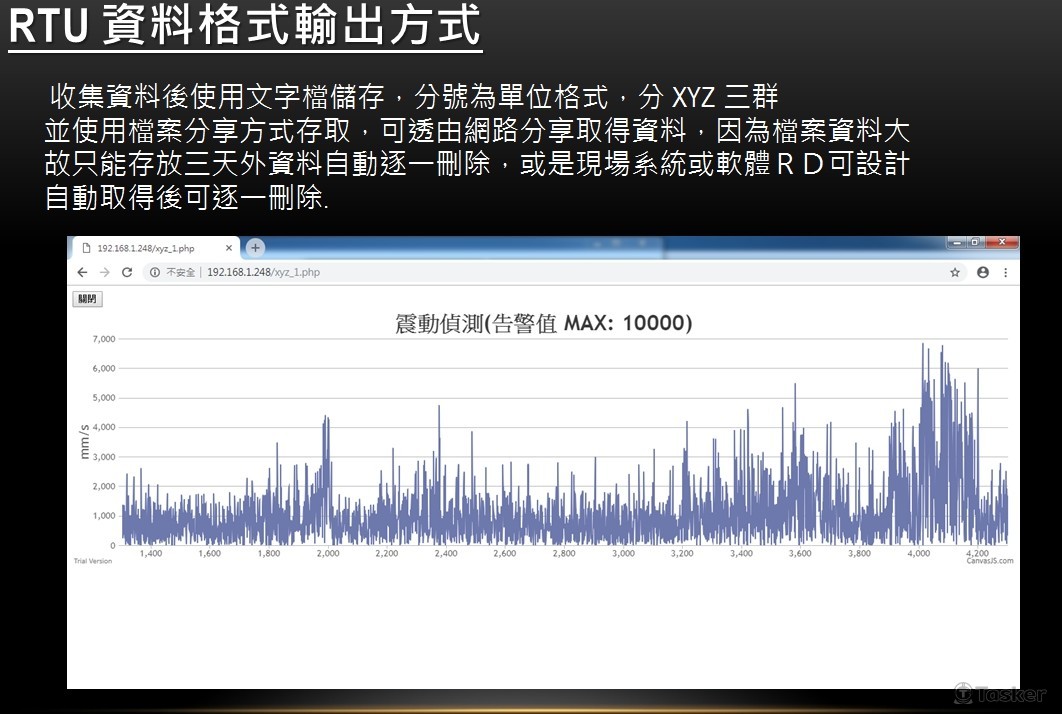Open a new tab with the plus icon
The height and width of the screenshot is (714, 1062).
(254, 247)
